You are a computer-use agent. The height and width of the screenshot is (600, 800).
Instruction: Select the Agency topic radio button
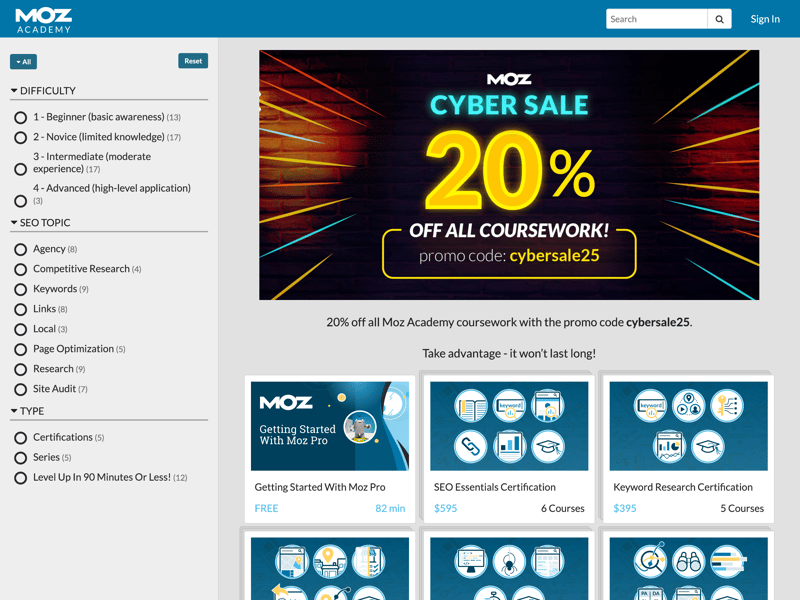20,249
